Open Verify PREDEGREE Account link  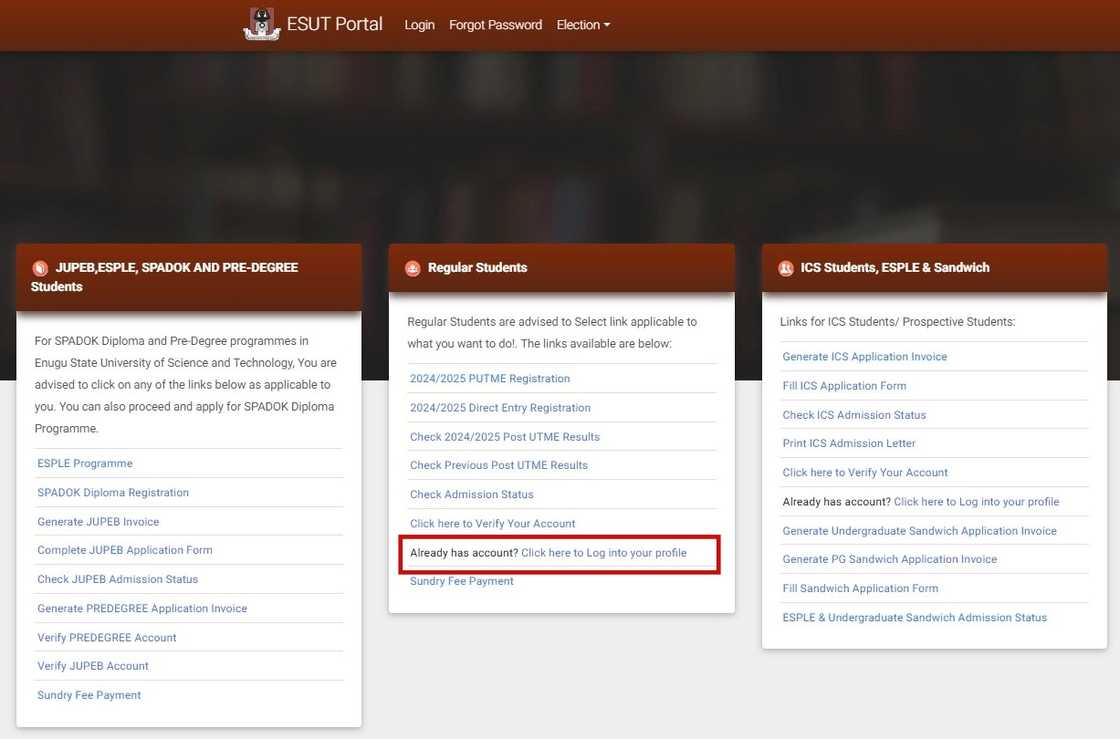click(x=107, y=637)
